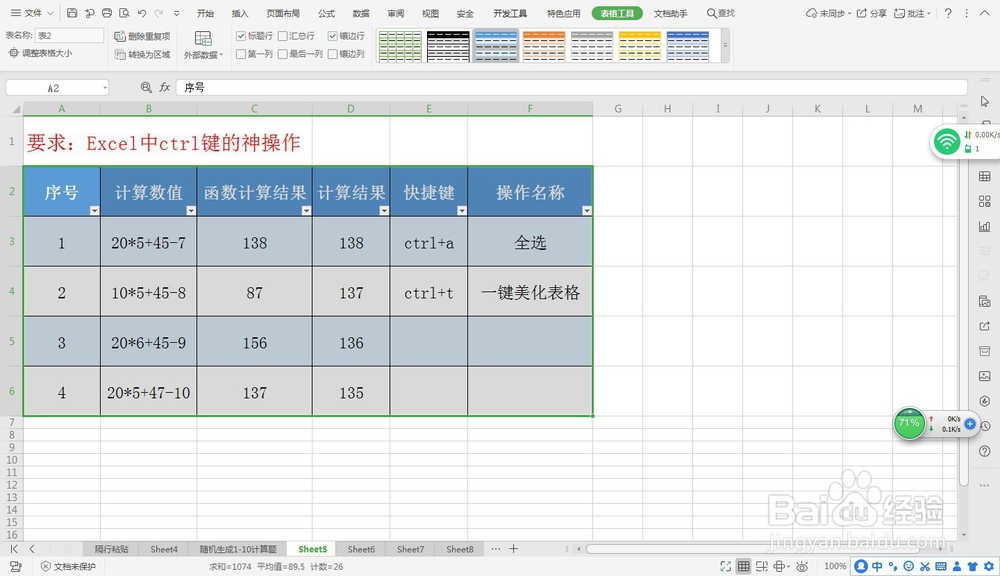Open filter dropdown on 函数计算结果 header
The height and width of the screenshot is (576, 1000).
point(306,210)
